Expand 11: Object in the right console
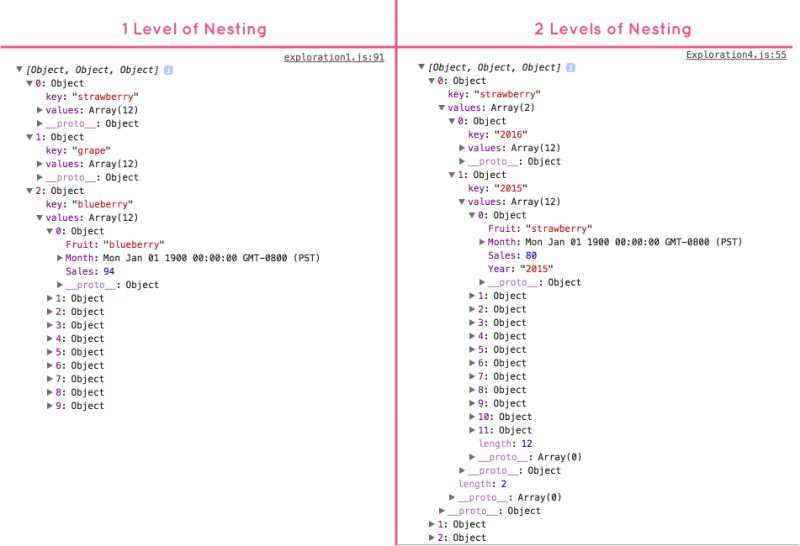Screen dimensions: 800x546 [472, 430]
